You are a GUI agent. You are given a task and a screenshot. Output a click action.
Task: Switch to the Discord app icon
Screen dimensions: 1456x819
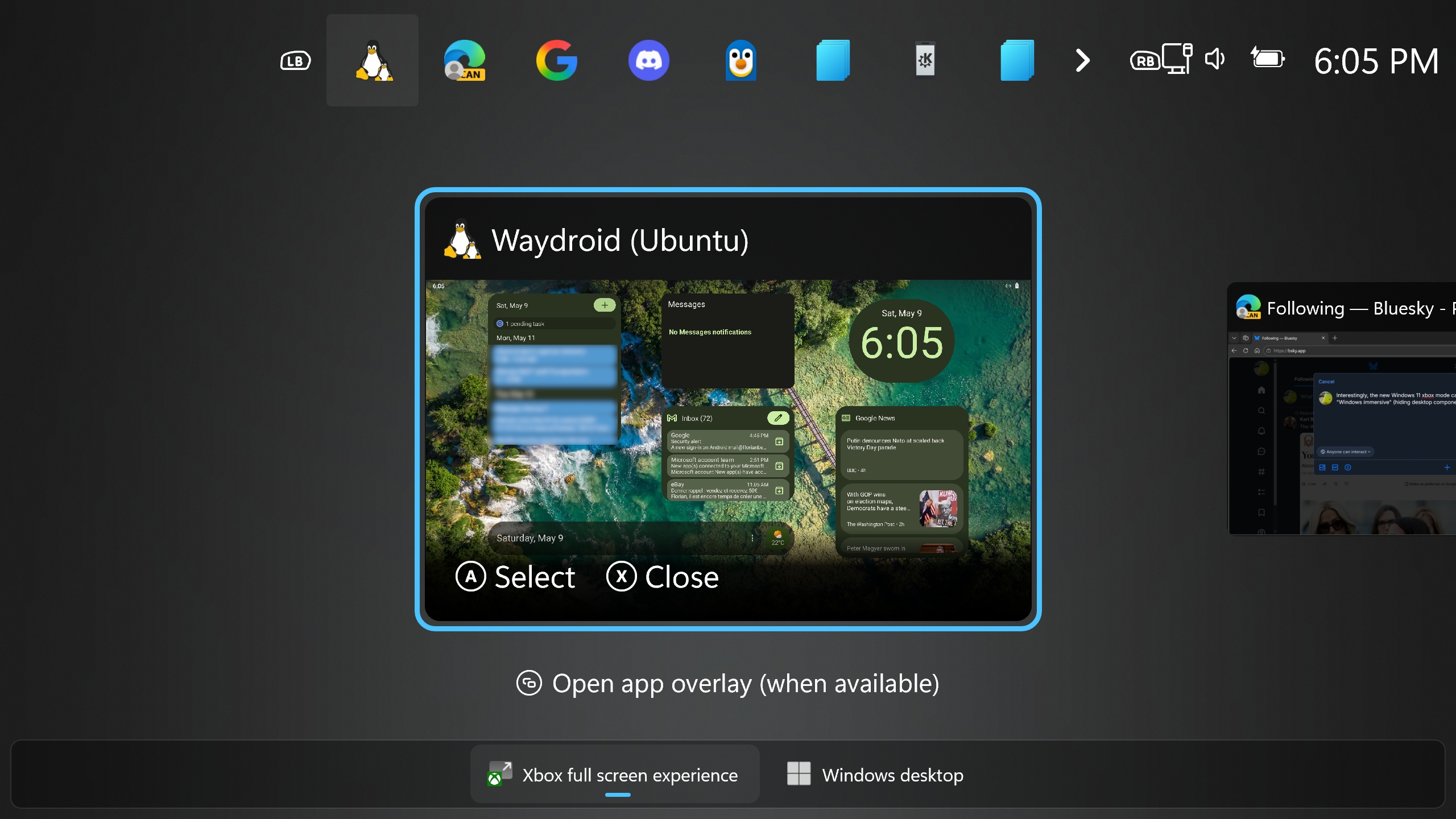[x=649, y=60]
